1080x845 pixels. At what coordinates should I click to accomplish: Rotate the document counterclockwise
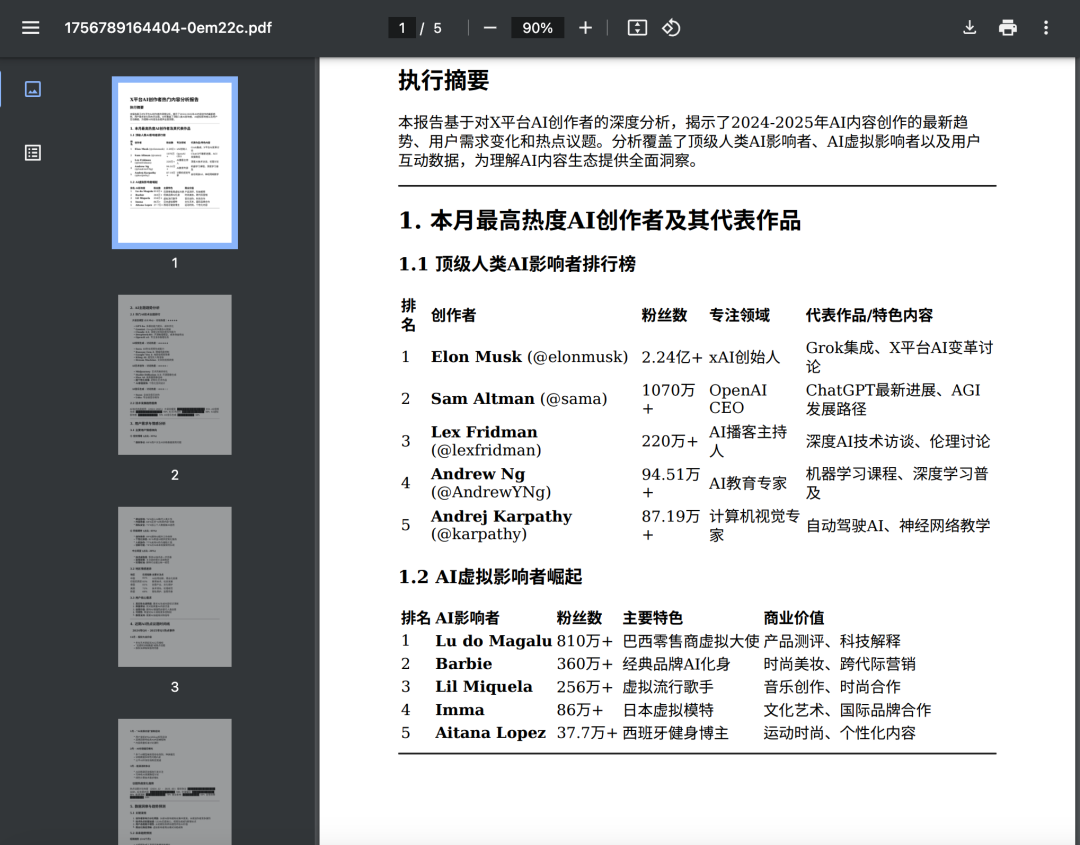671,28
